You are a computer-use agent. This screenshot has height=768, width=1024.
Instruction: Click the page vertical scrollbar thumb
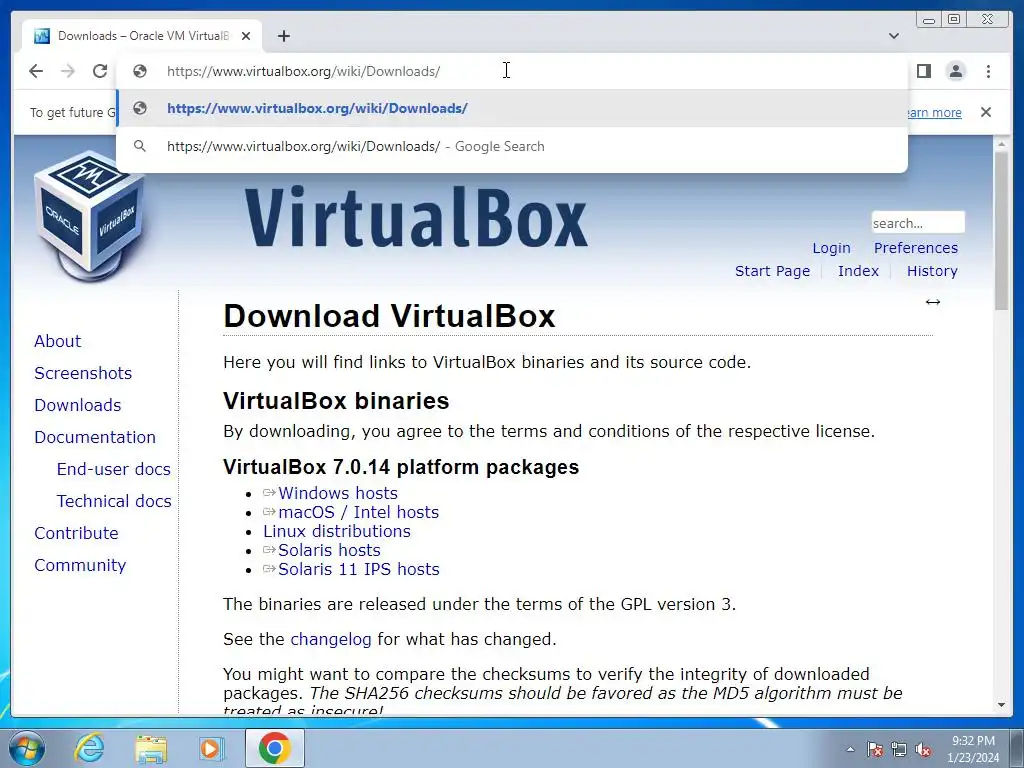[1002, 231]
